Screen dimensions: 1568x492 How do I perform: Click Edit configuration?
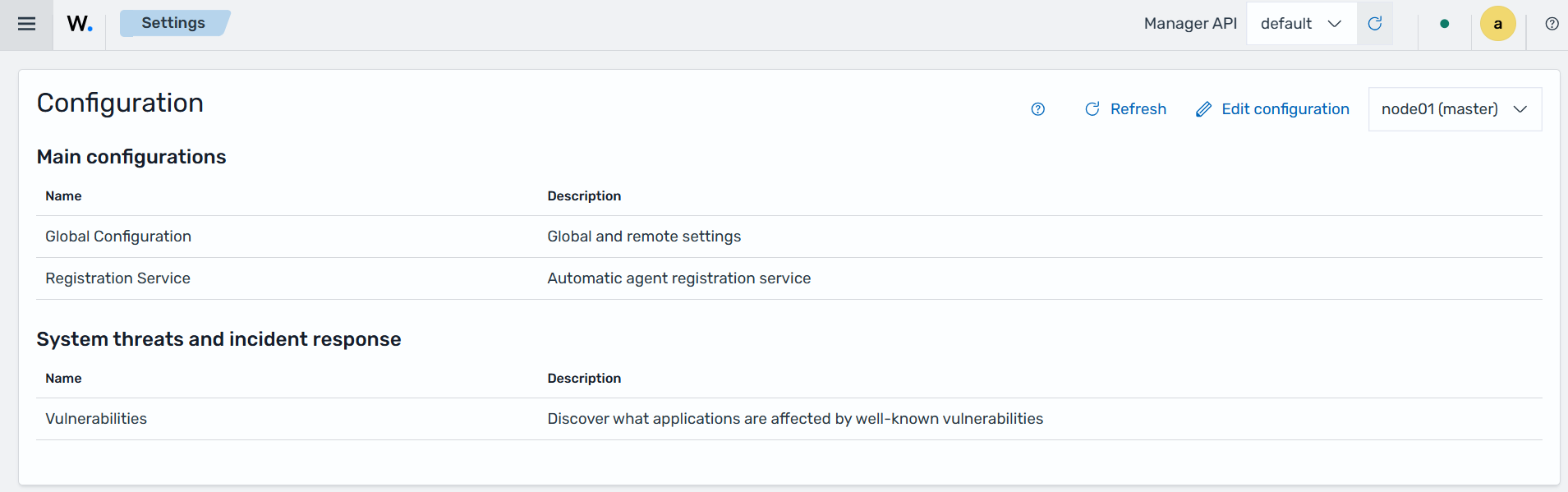pos(1272,109)
